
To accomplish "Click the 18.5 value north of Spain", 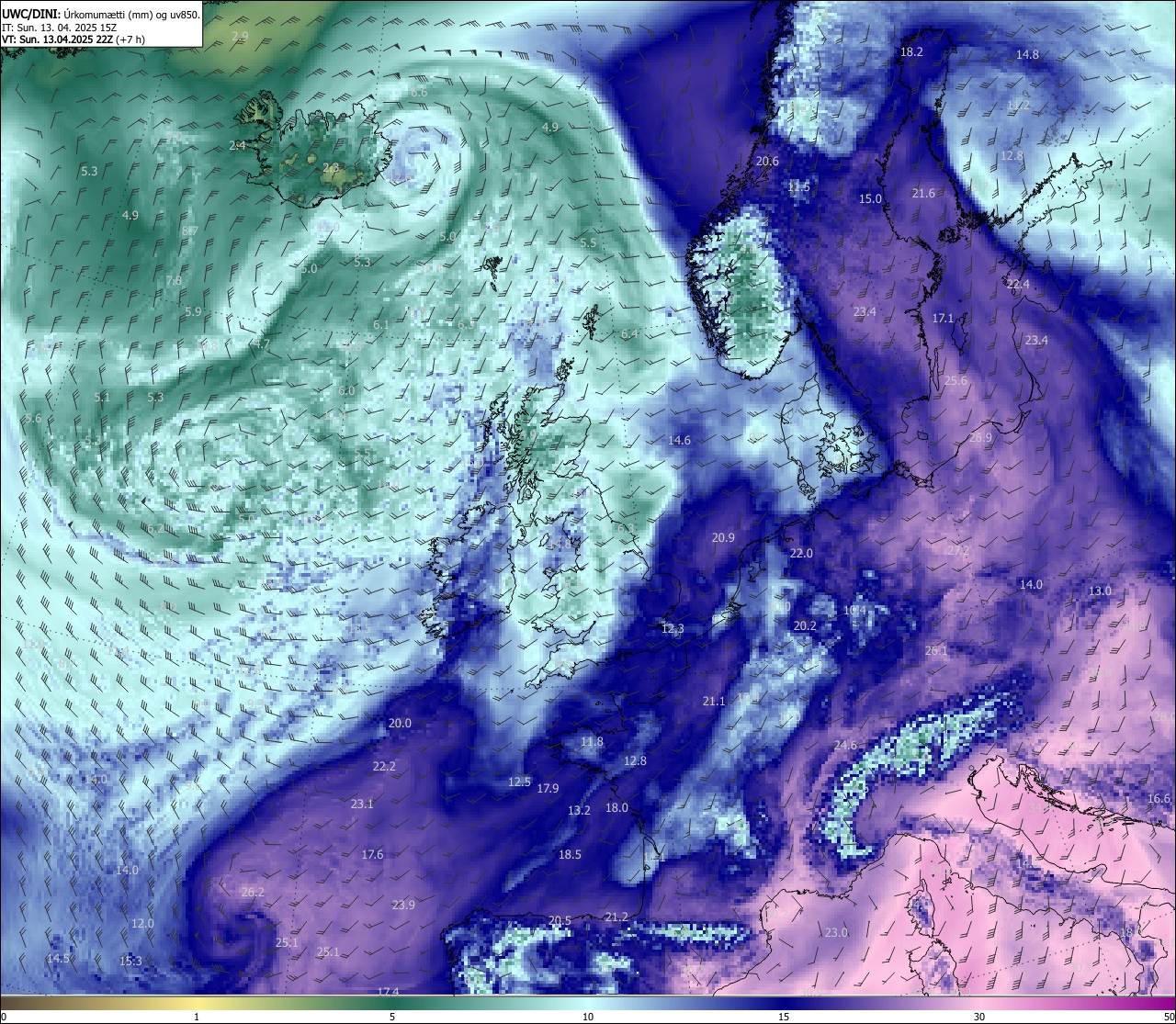I will pyautogui.click(x=570, y=855).
